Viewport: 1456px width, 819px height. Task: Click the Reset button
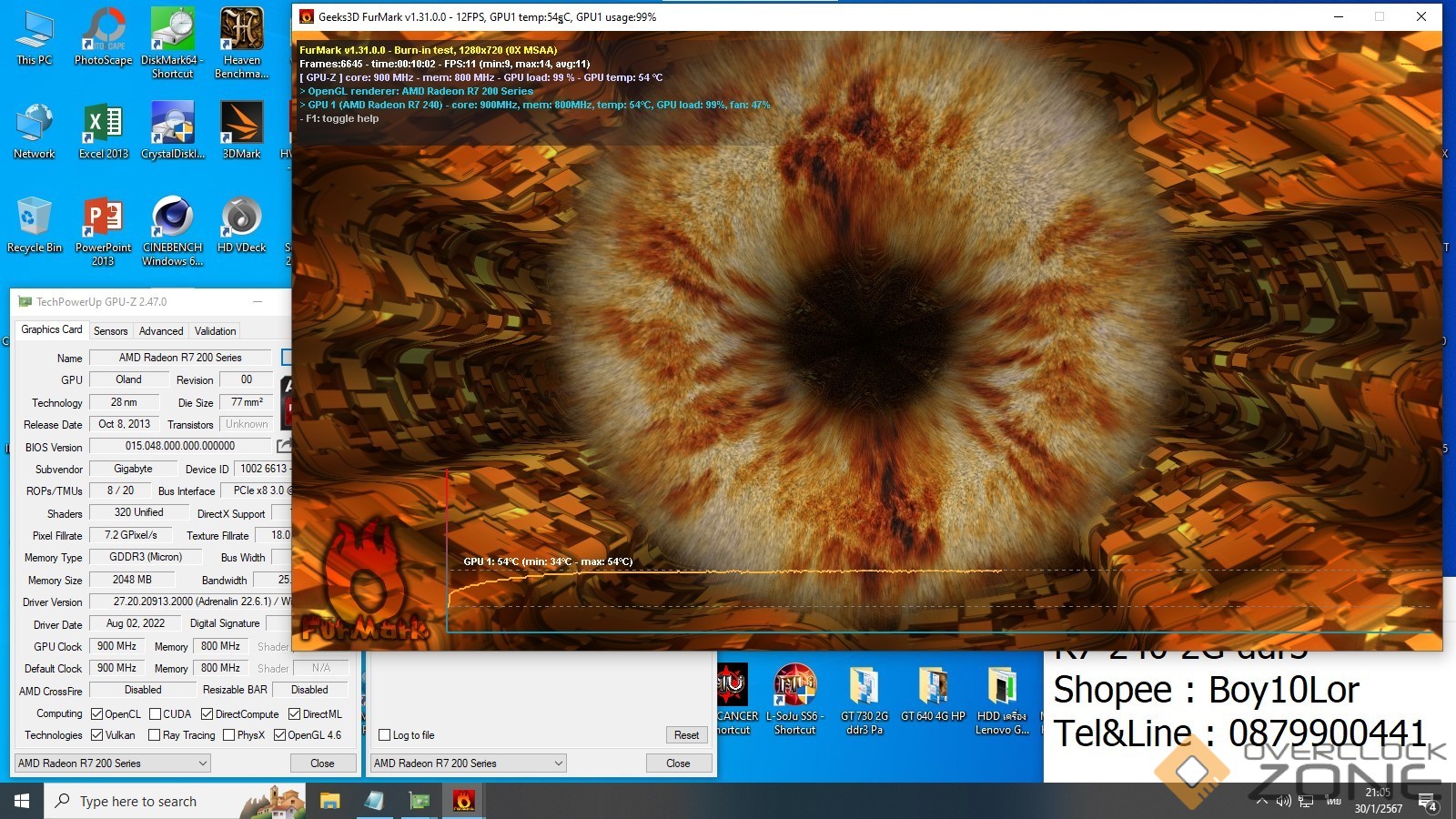point(686,735)
